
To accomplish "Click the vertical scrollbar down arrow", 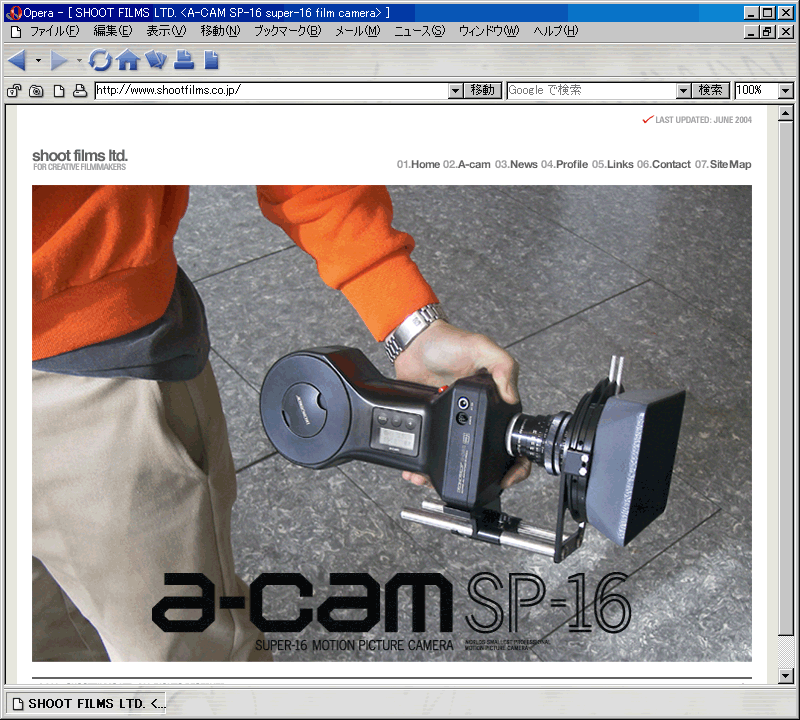I will point(786,677).
